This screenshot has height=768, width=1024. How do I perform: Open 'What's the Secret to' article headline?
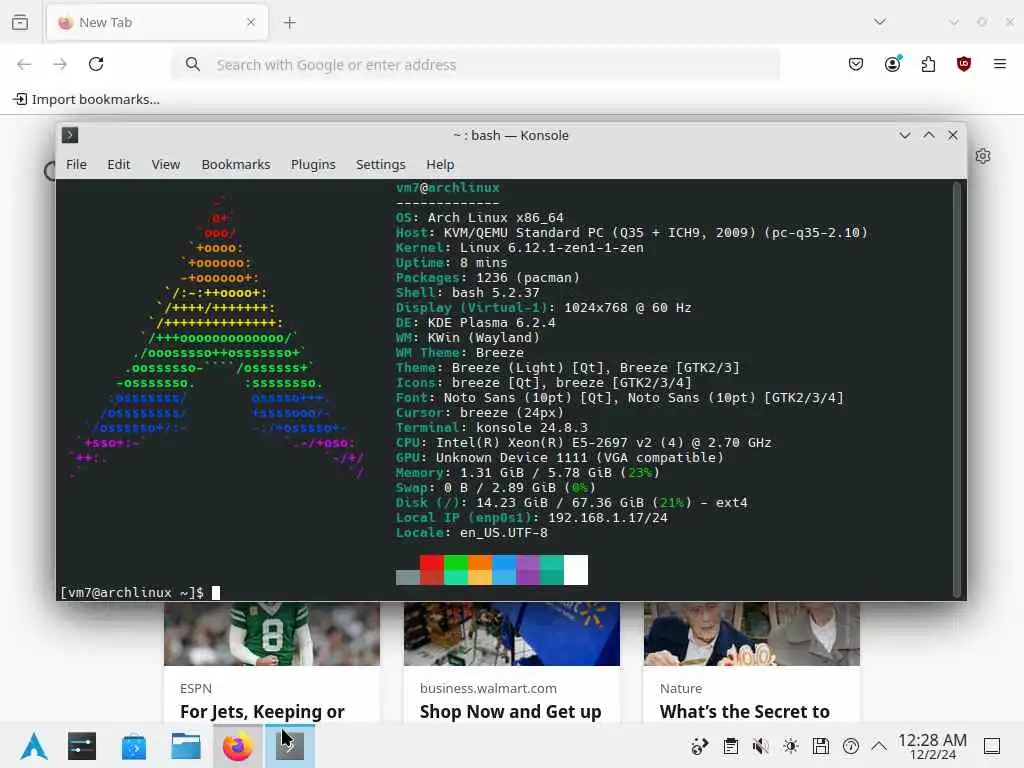tap(744, 712)
